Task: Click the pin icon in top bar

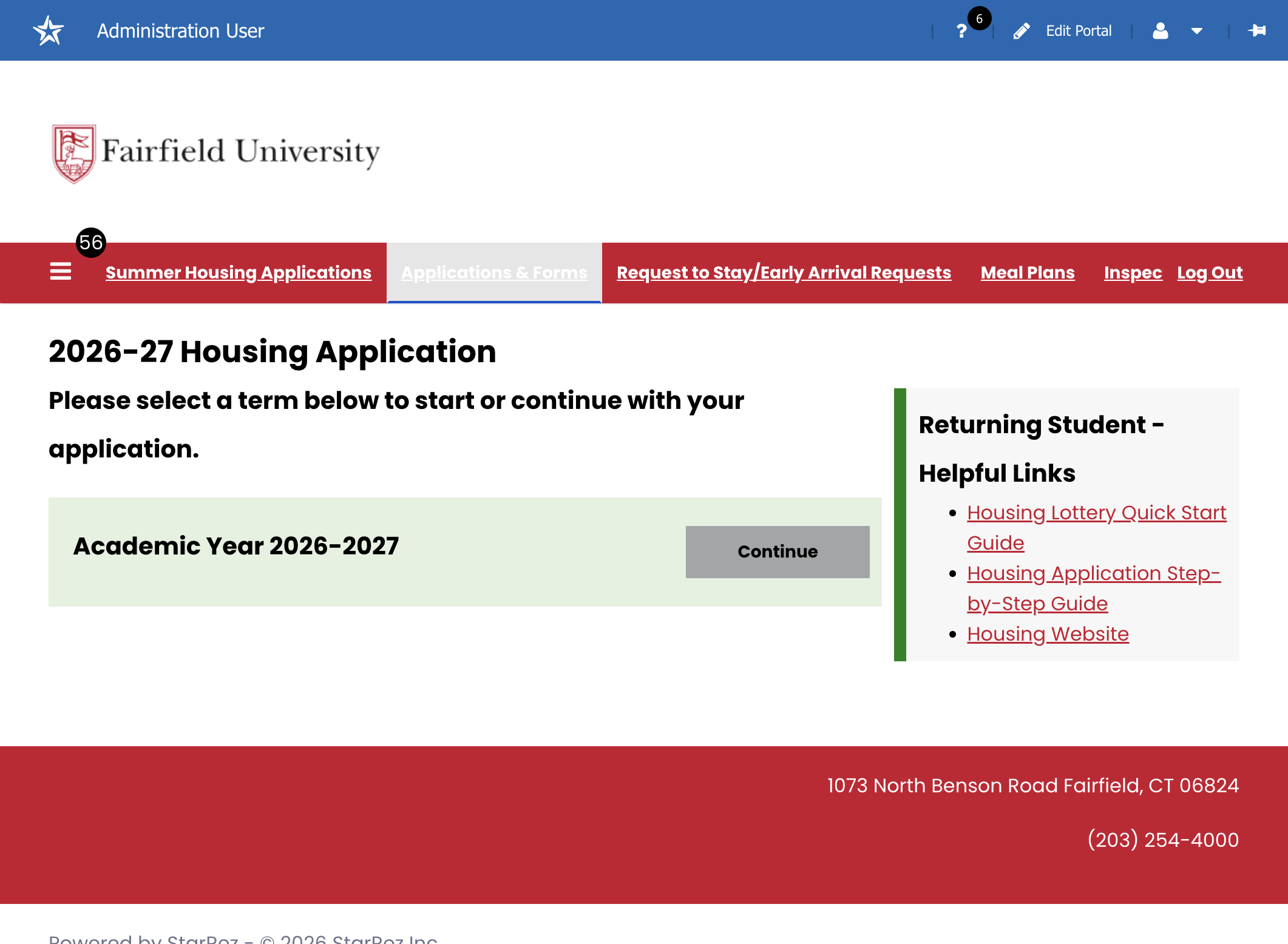Action: pos(1257,30)
